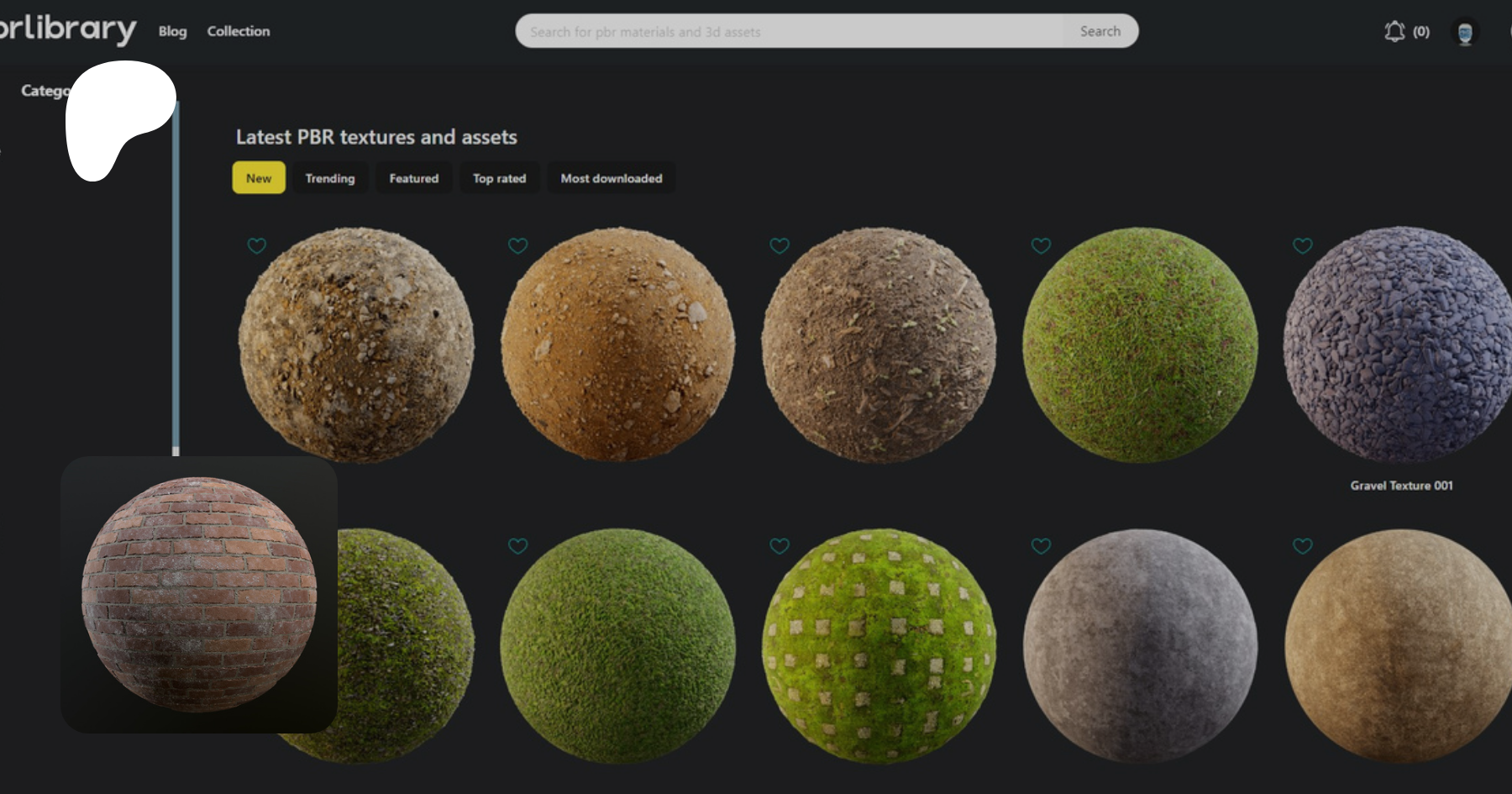Screen dimensions: 1512x794
Task: Open the brick wall texture thumbnail
Action: click(199, 594)
